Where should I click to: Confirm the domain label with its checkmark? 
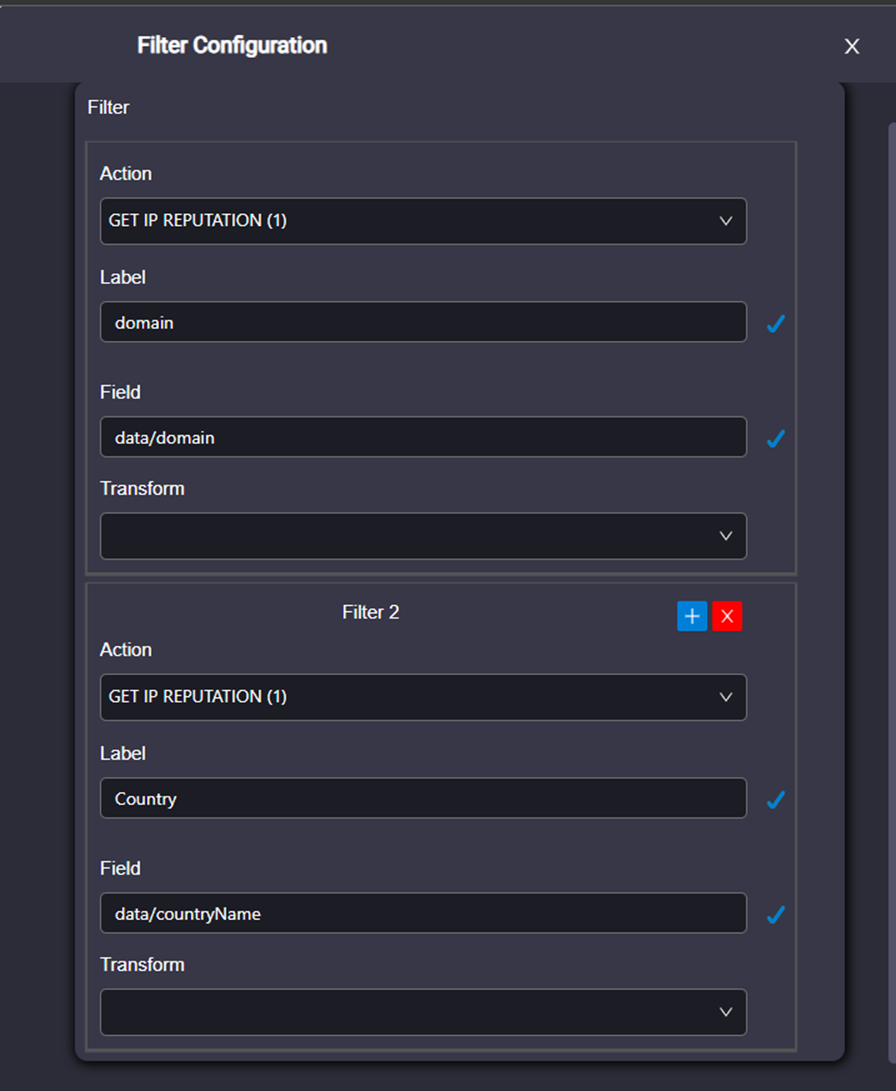(x=776, y=324)
